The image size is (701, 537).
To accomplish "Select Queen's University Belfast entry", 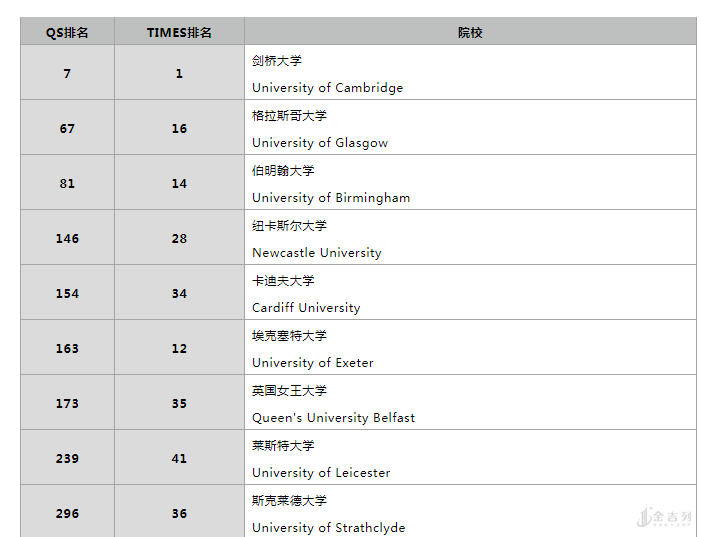I will click(333, 418).
